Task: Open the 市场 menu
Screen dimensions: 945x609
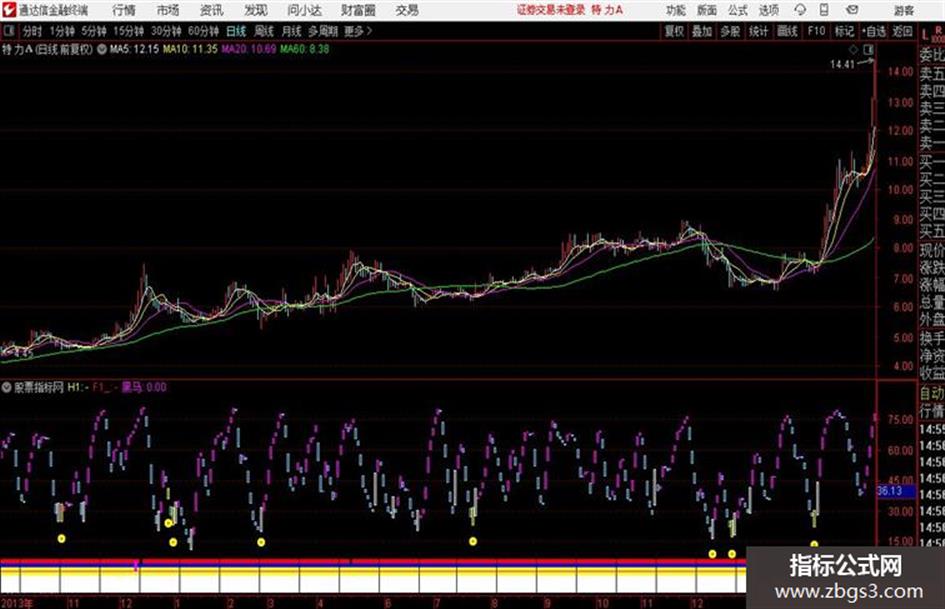Action: coord(168,10)
